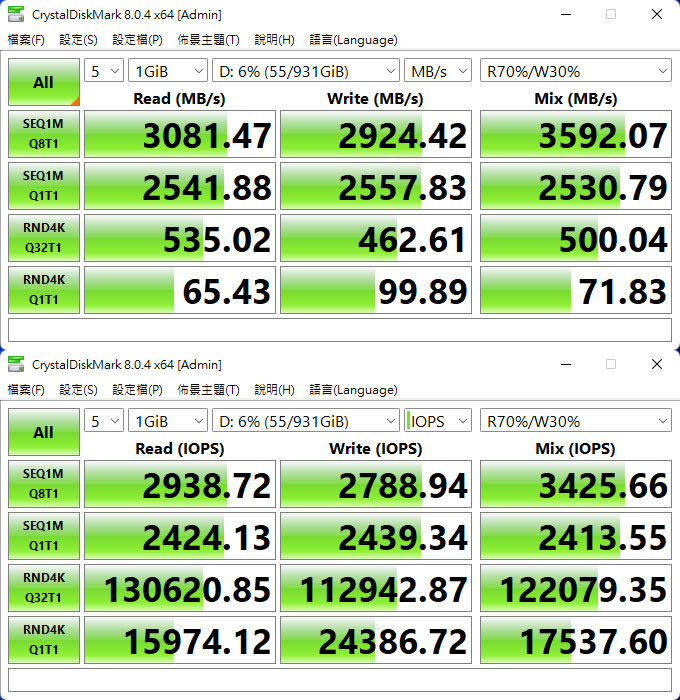Image resolution: width=680 pixels, height=700 pixels.
Task: Open IOPS unit dropdown in bottom window
Action: click(x=438, y=421)
